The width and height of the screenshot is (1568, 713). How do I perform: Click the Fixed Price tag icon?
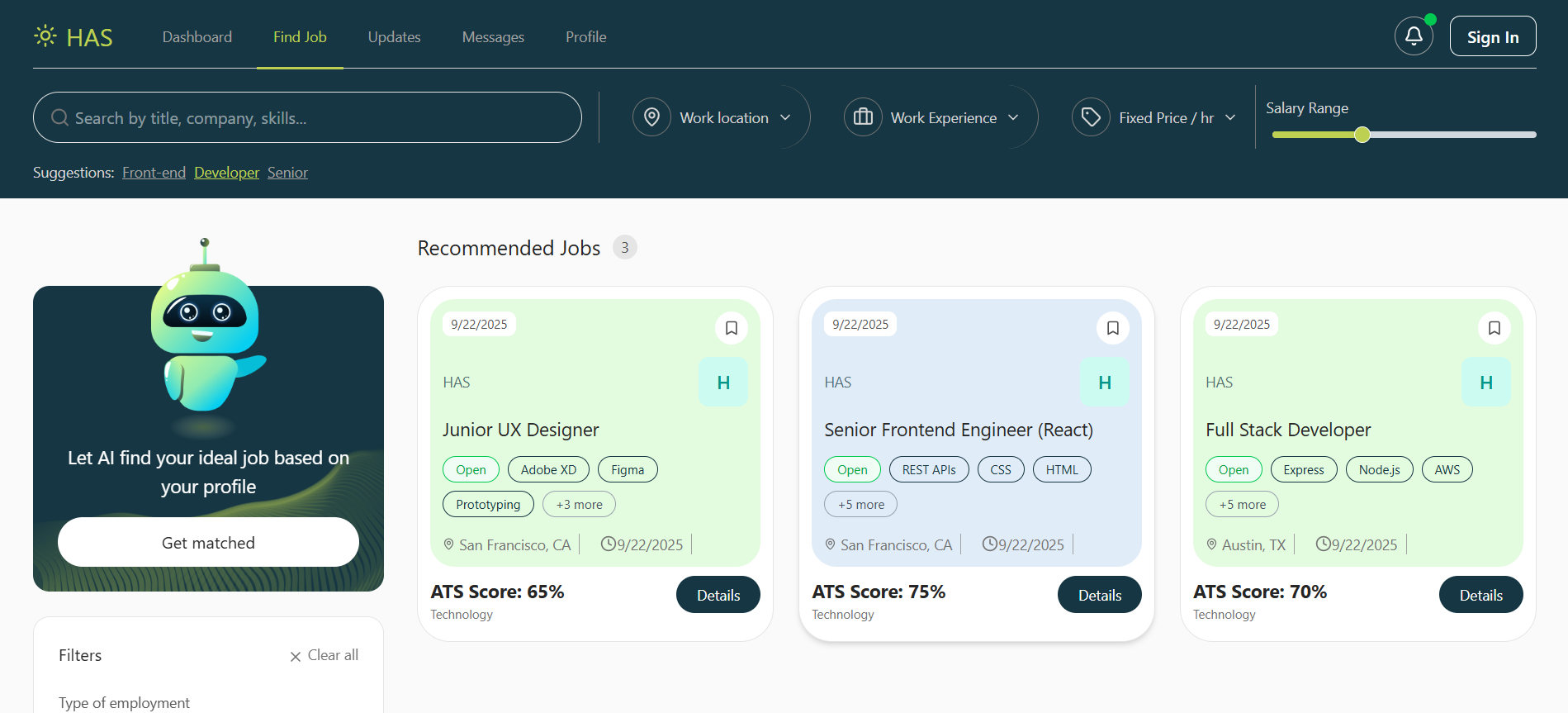pyautogui.click(x=1091, y=117)
